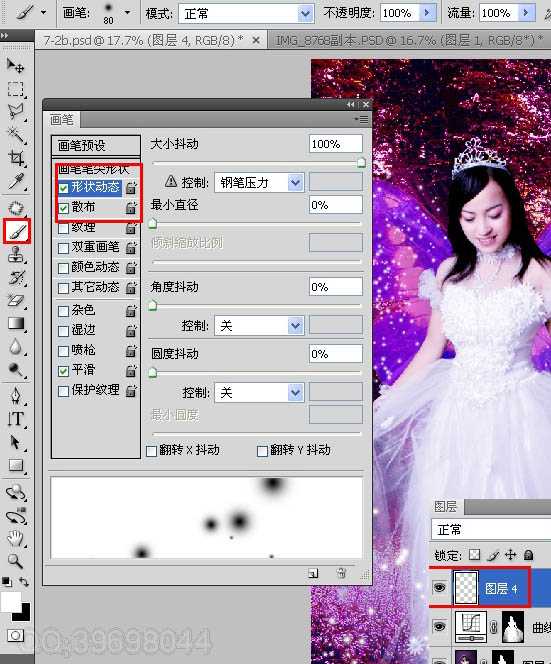Click lock position icon in Layers

tap(511, 555)
